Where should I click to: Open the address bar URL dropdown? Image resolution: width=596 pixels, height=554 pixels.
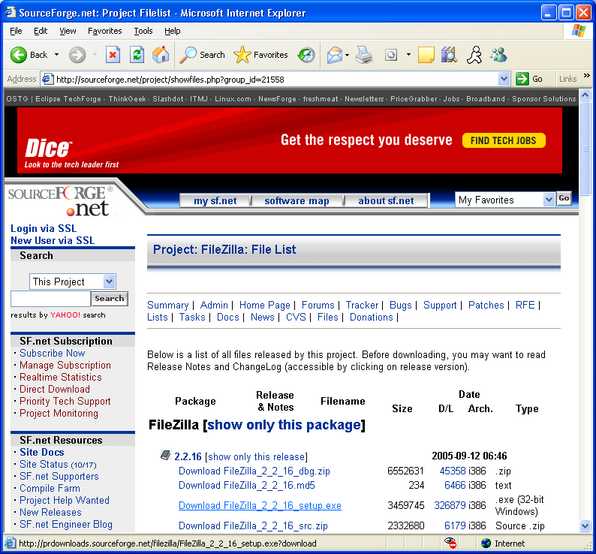click(x=503, y=79)
